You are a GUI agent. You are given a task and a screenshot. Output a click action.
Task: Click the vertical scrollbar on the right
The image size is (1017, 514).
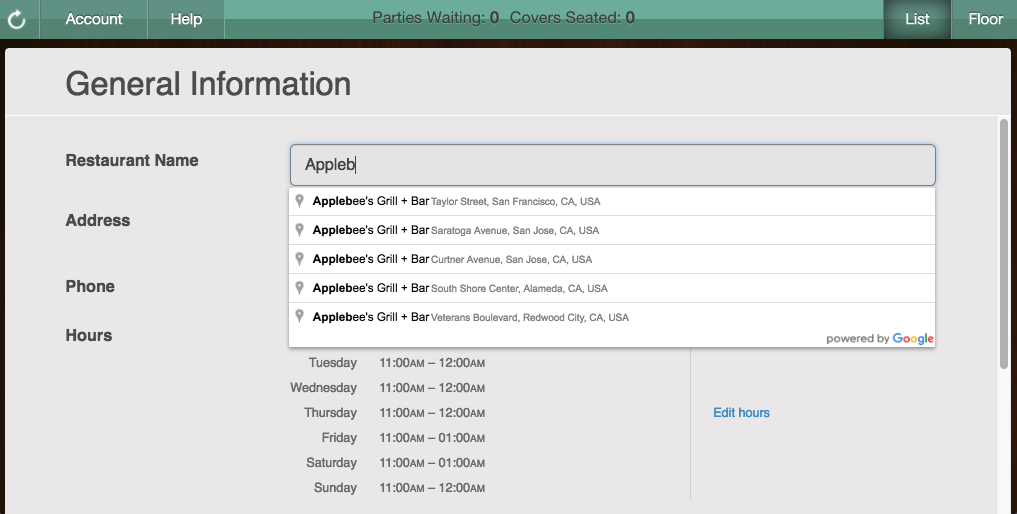pos(1004,243)
